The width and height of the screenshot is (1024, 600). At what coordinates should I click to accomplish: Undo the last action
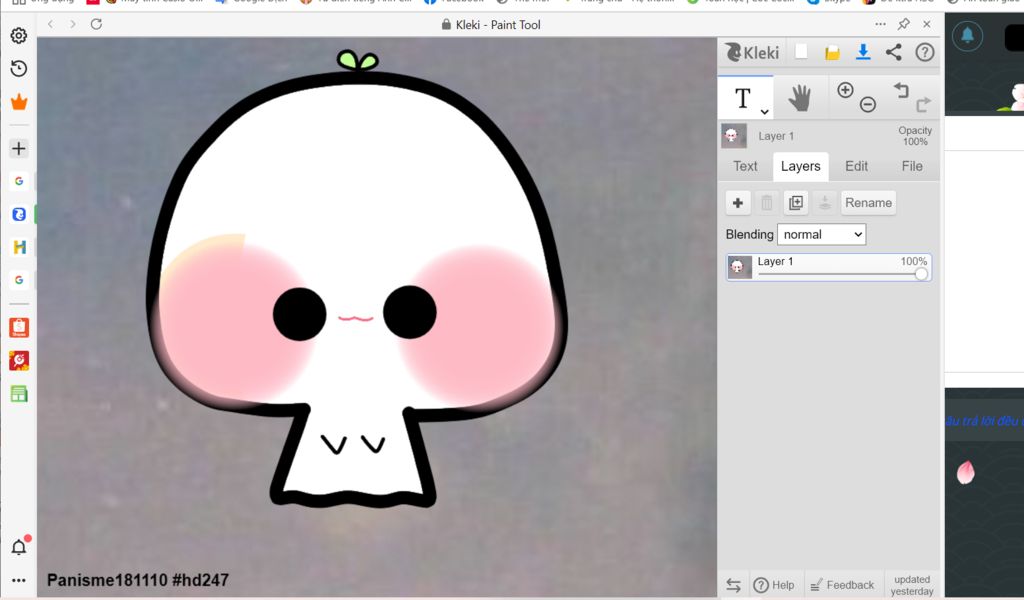click(x=901, y=89)
